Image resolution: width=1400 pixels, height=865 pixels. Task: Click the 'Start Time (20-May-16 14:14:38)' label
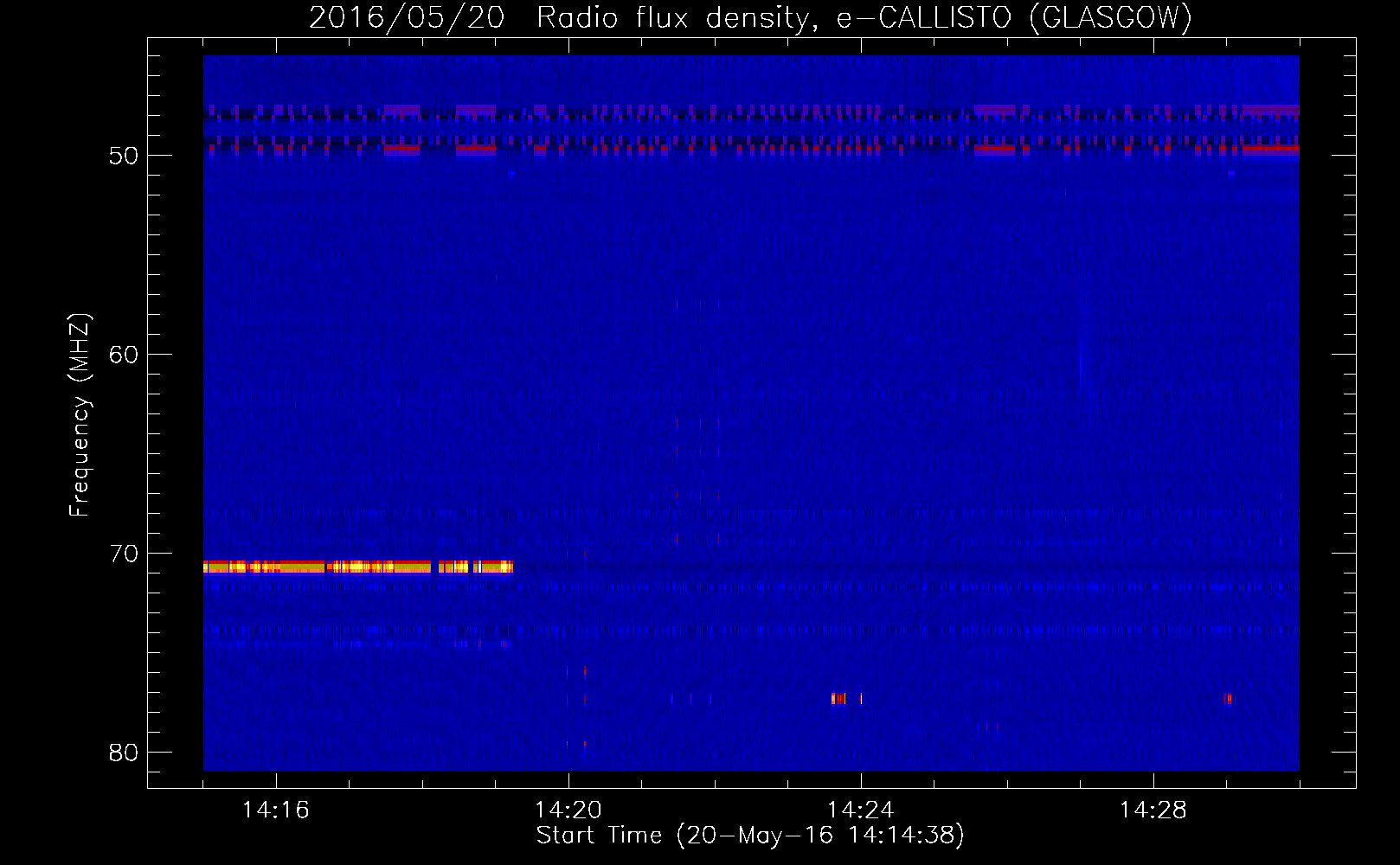point(750,836)
